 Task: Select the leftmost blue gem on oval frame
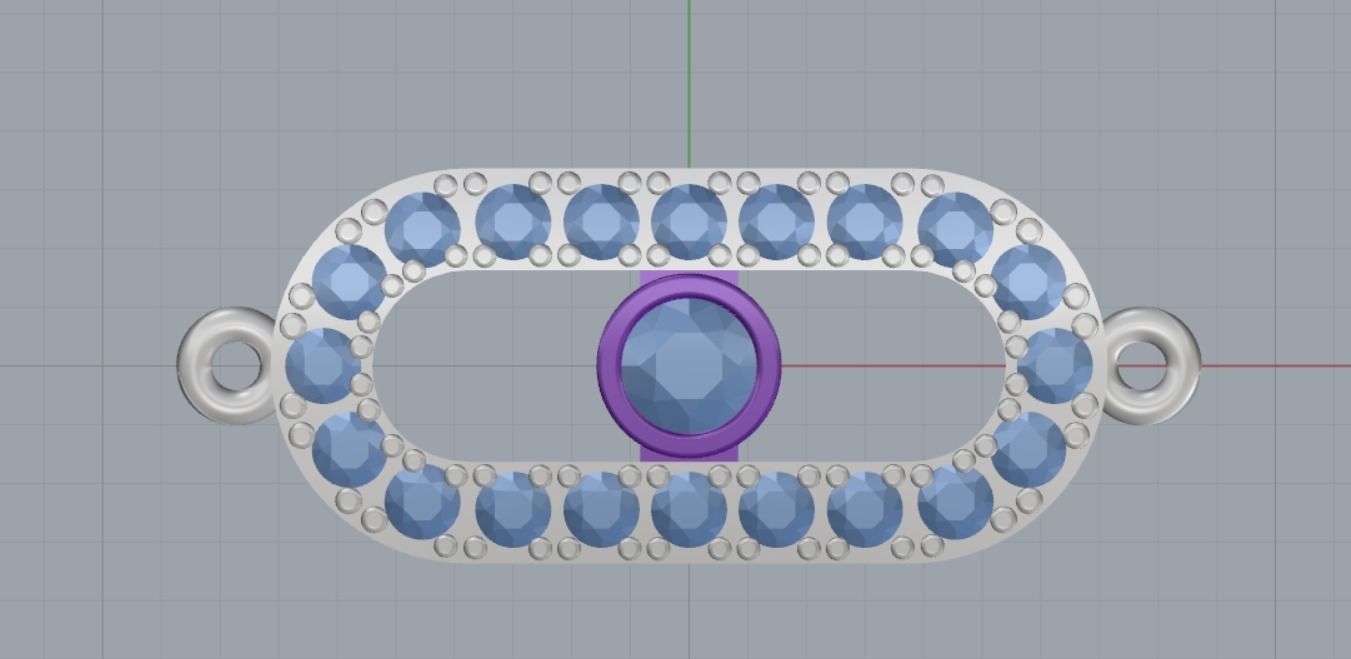point(323,366)
